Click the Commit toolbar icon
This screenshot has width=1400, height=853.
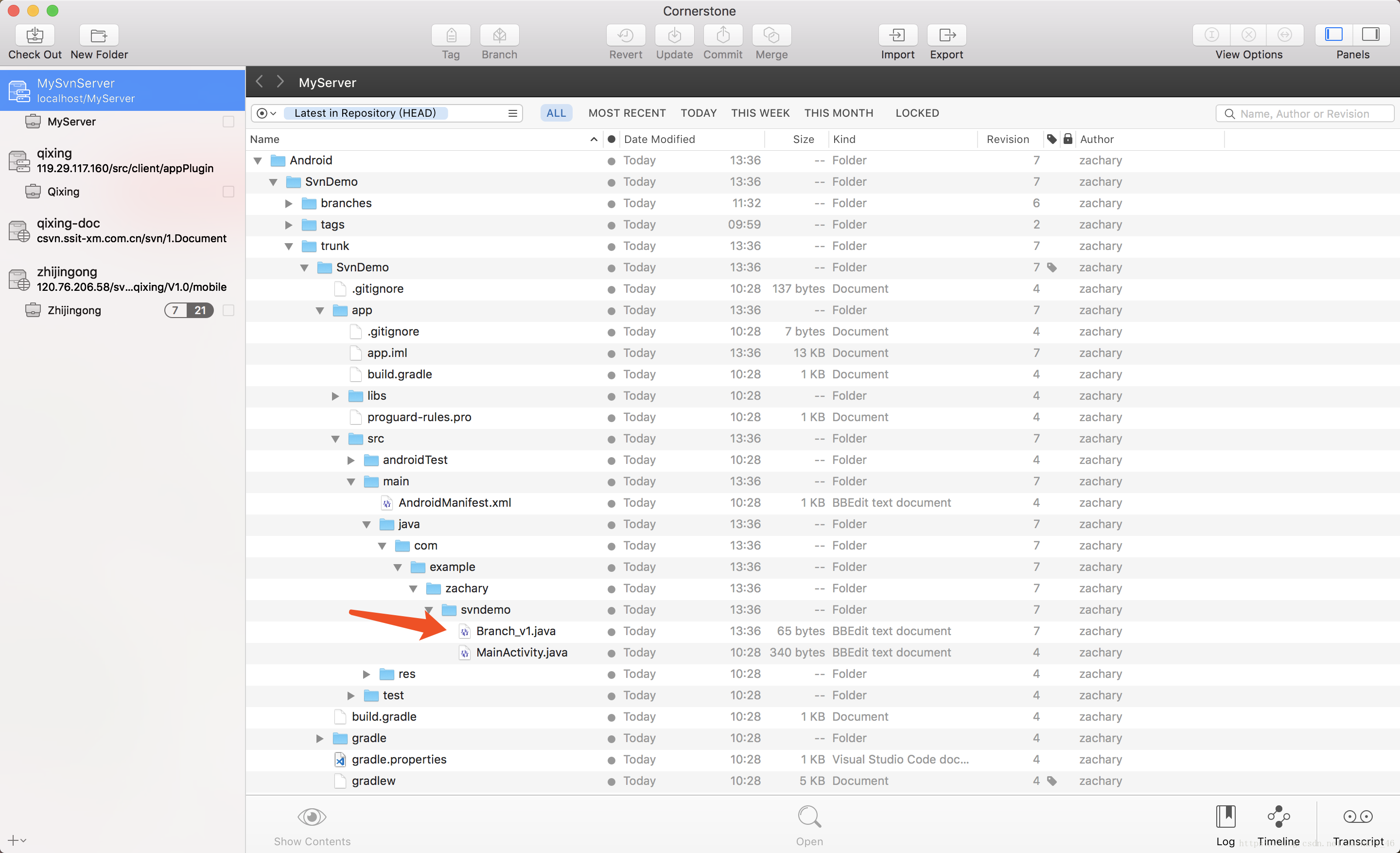click(x=723, y=35)
